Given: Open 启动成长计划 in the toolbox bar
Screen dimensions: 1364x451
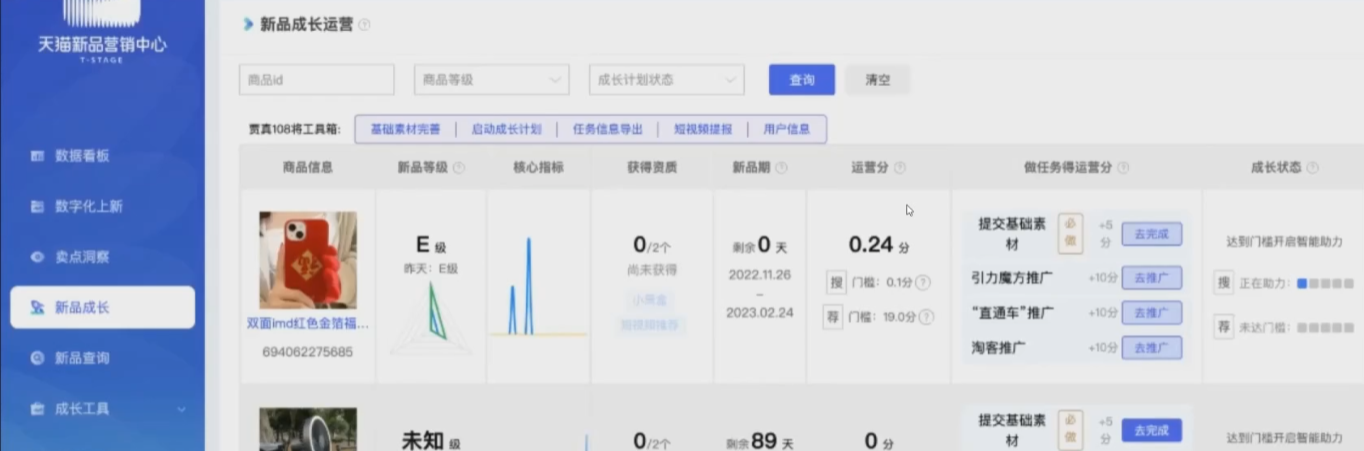Looking at the screenshot, I should (506, 129).
